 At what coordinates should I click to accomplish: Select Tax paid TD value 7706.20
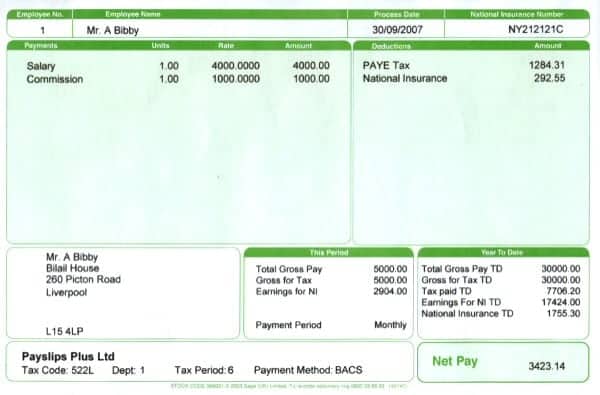(563, 291)
